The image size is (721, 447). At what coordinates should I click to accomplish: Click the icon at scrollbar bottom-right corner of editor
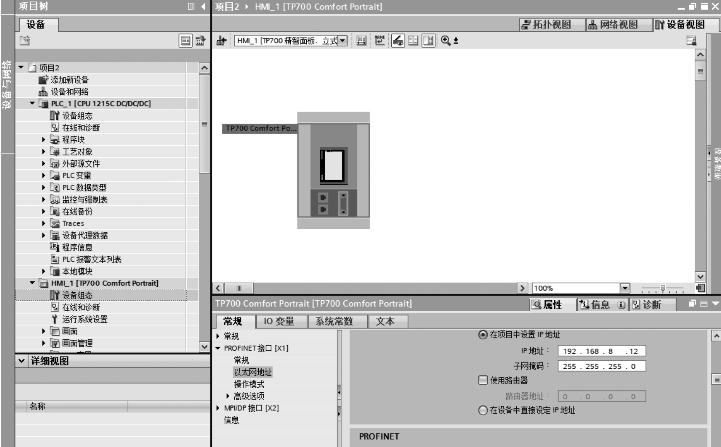point(700,288)
